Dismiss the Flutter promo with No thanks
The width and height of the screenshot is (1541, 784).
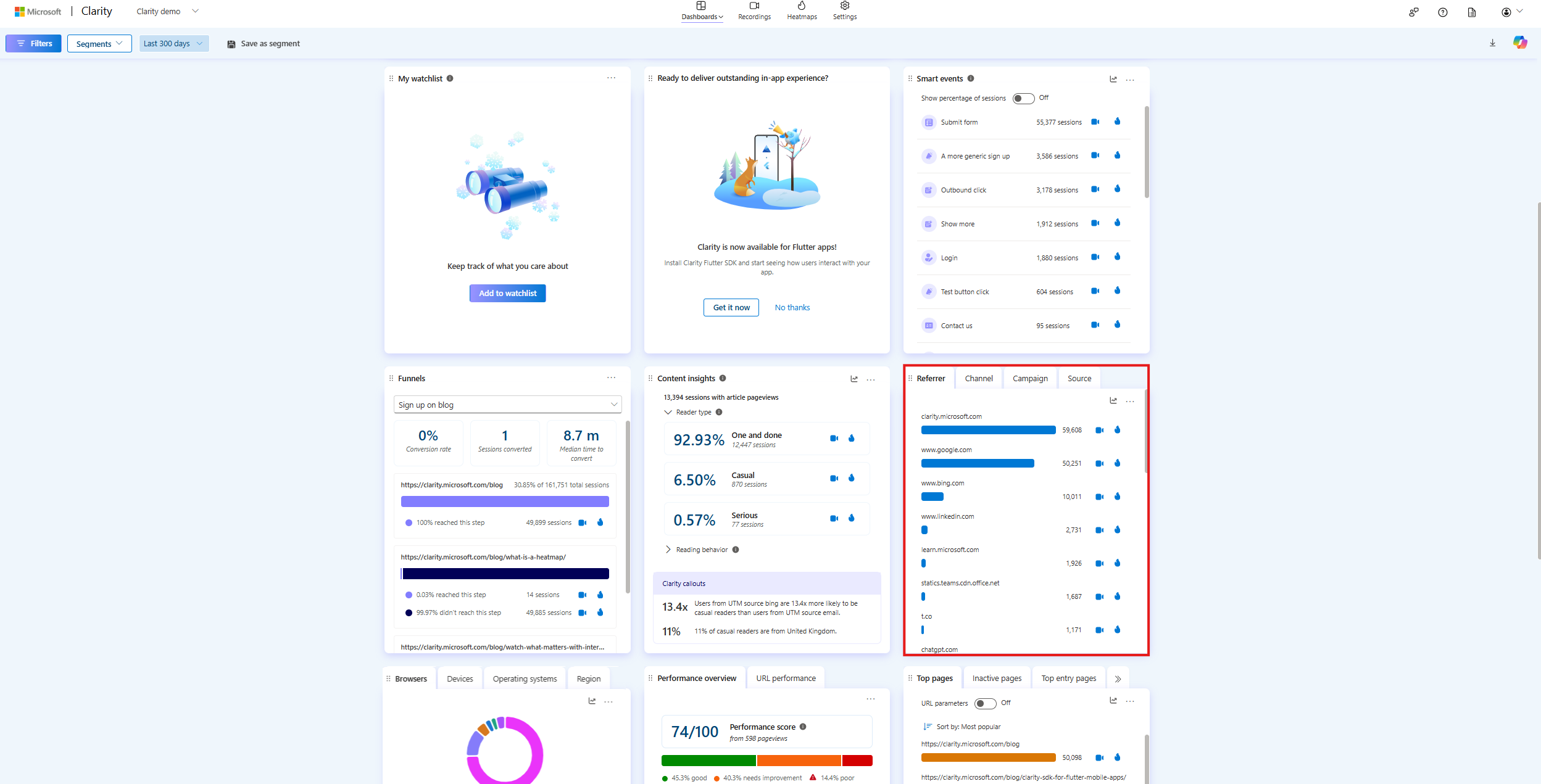(x=792, y=307)
